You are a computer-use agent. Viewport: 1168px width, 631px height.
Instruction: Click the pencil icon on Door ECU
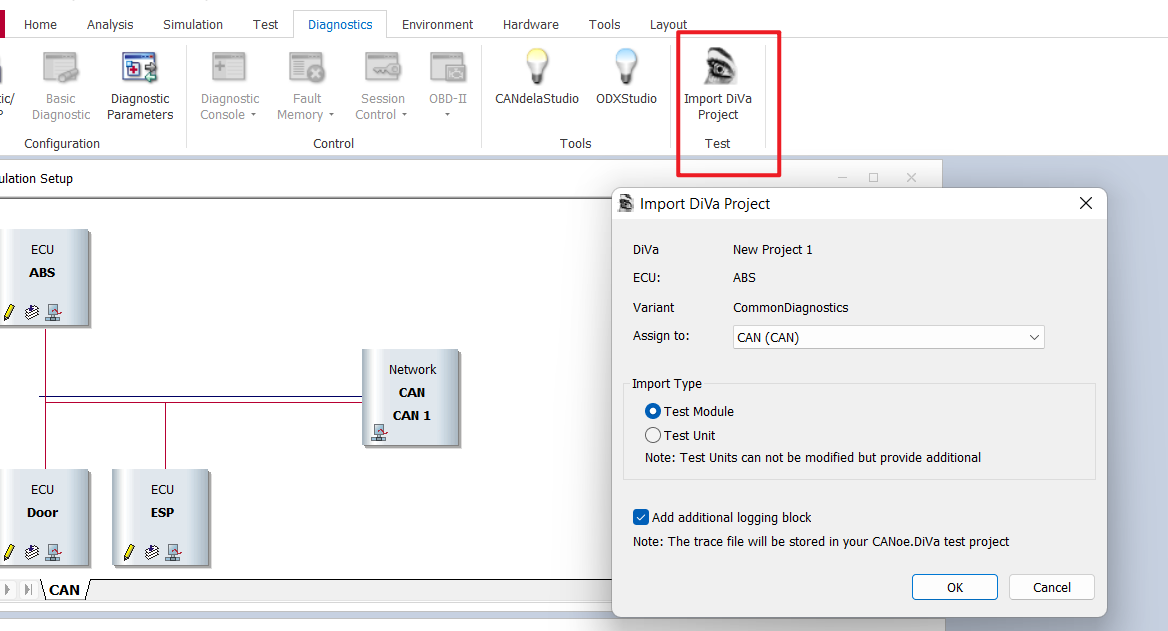(x=9, y=552)
